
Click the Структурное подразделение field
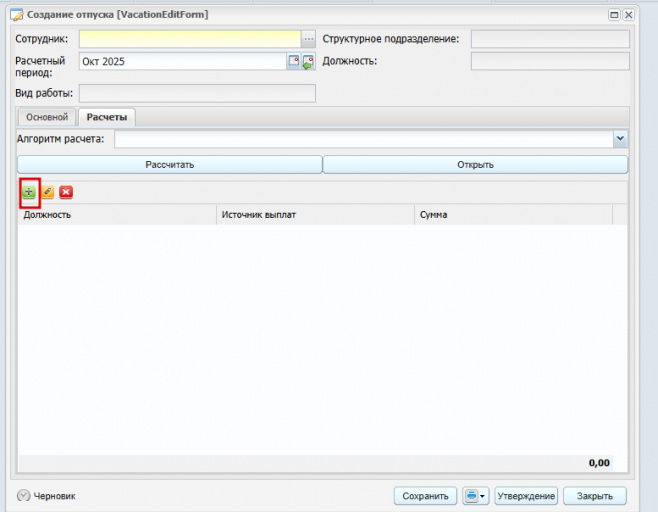click(550, 39)
